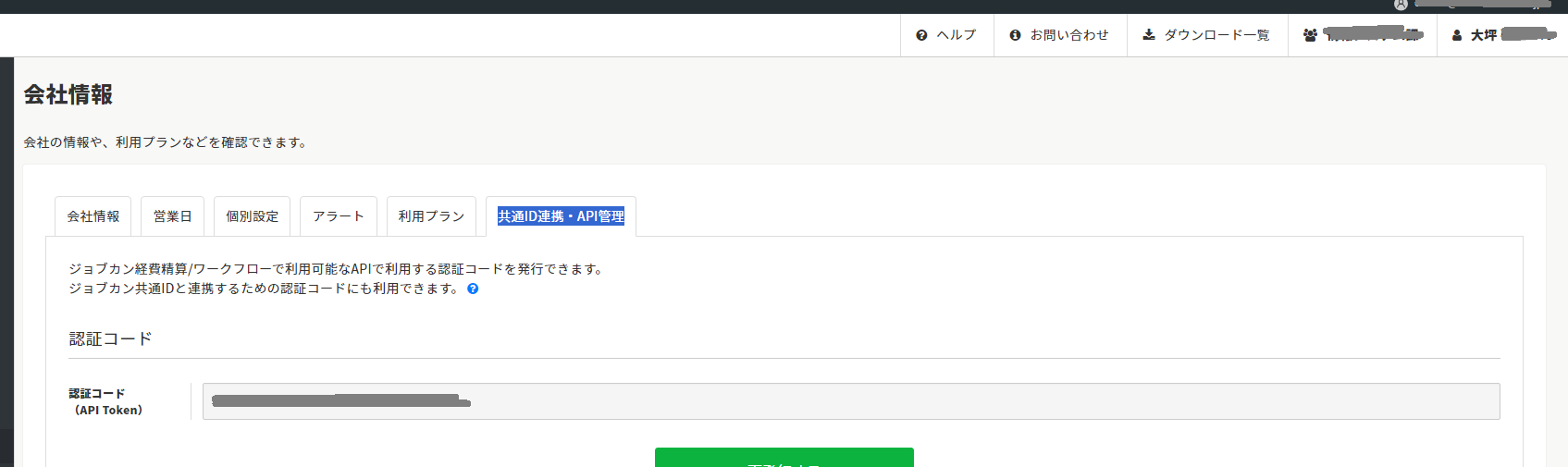The width and height of the screenshot is (1568, 467).
Task: Open the 個別設定 tab
Action: [x=253, y=216]
